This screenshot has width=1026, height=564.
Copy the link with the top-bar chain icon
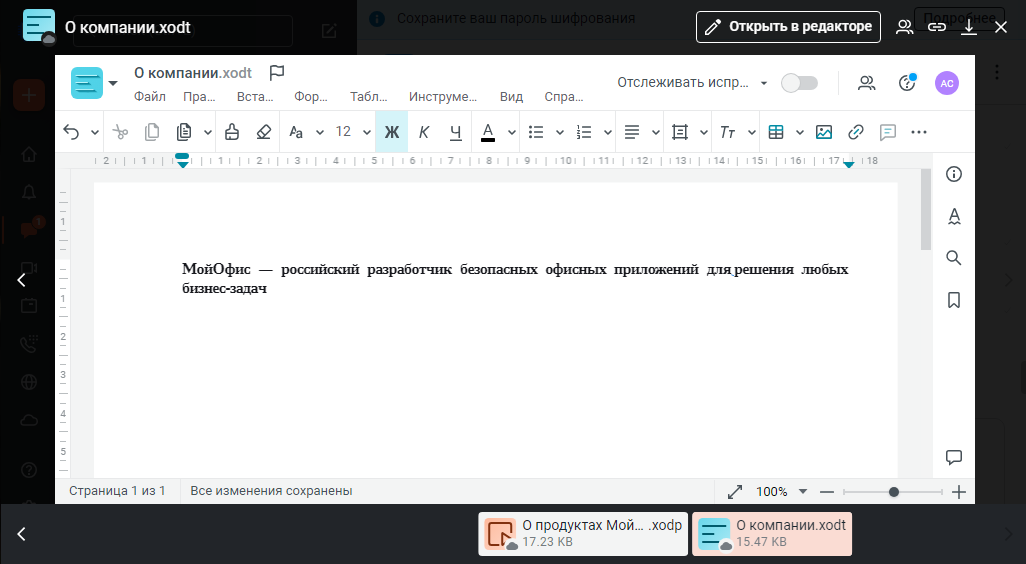click(x=937, y=27)
